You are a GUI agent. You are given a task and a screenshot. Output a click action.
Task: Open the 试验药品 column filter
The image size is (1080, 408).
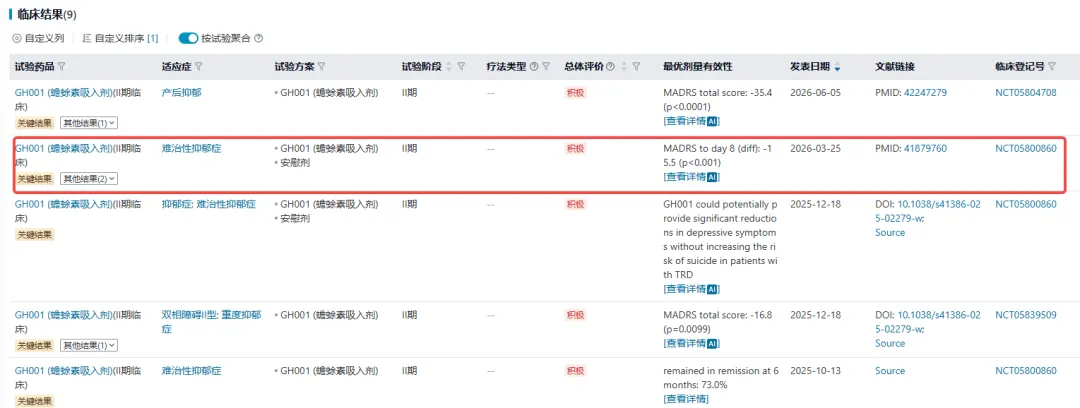[x=61, y=67]
